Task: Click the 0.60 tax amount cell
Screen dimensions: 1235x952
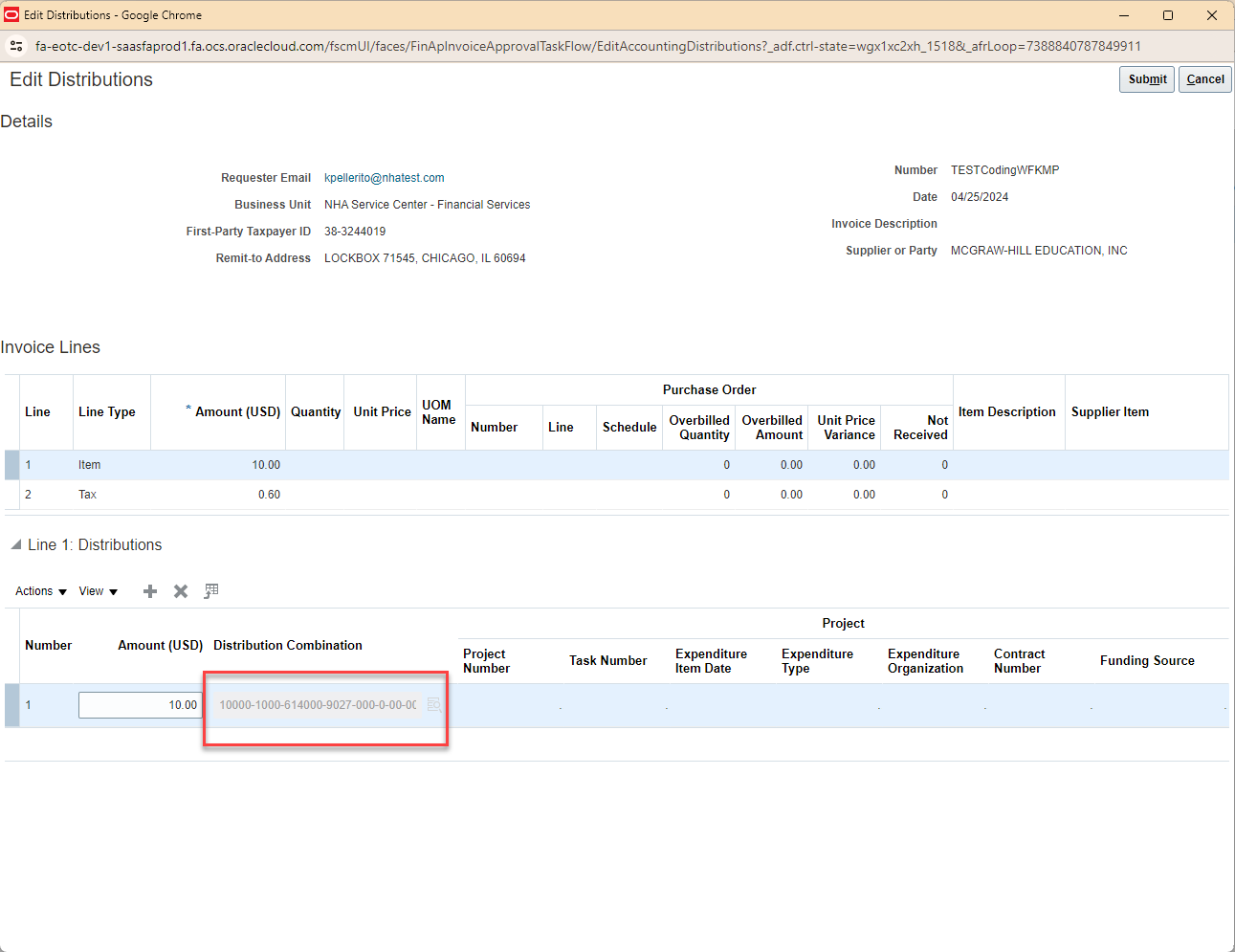Action: coord(269,495)
